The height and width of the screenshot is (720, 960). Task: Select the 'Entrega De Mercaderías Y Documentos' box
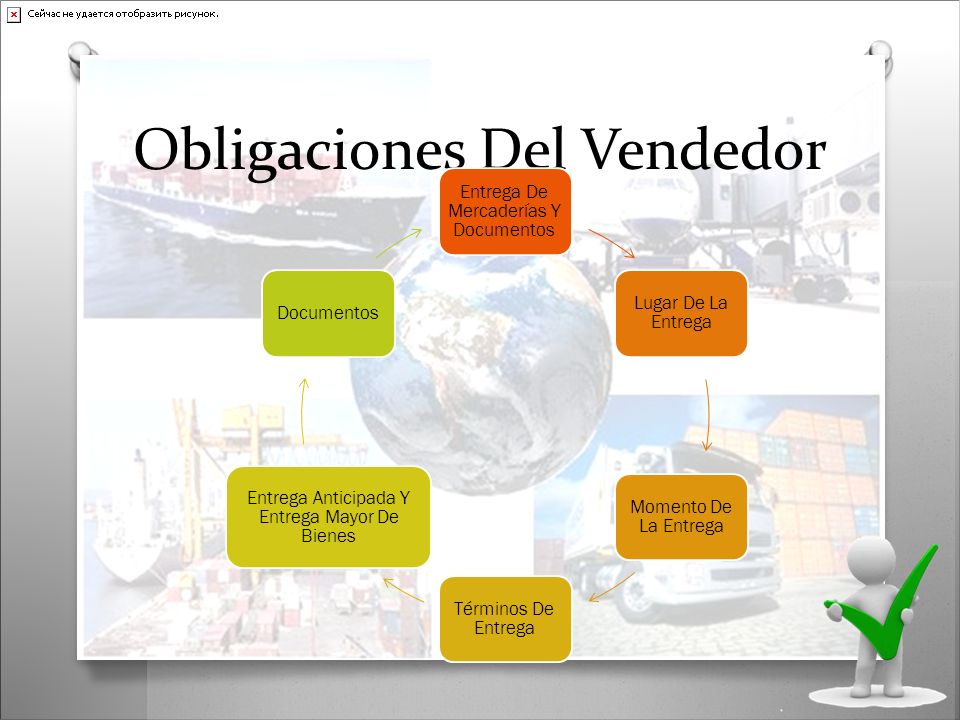pos(505,211)
